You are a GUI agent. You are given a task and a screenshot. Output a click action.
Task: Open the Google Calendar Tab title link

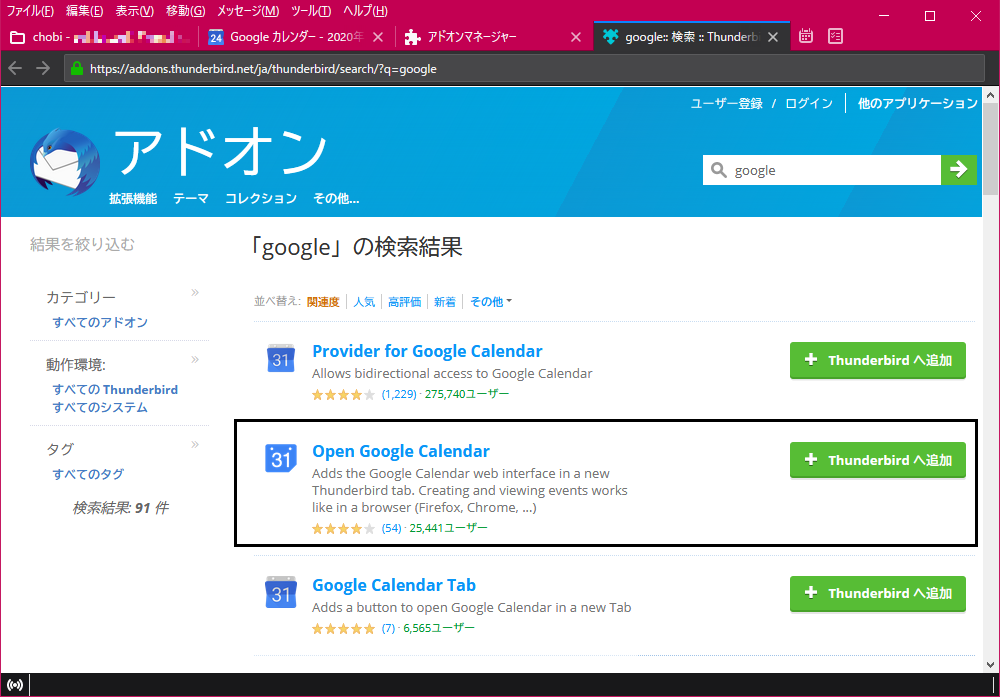point(393,585)
